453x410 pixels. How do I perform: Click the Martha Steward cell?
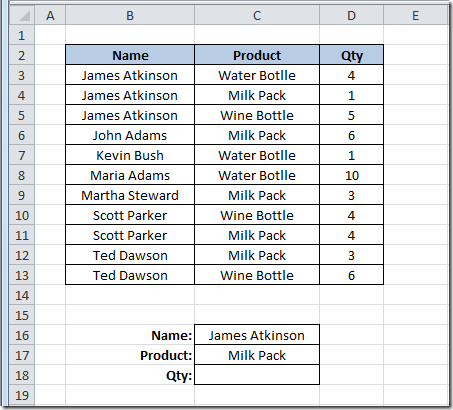(130, 195)
